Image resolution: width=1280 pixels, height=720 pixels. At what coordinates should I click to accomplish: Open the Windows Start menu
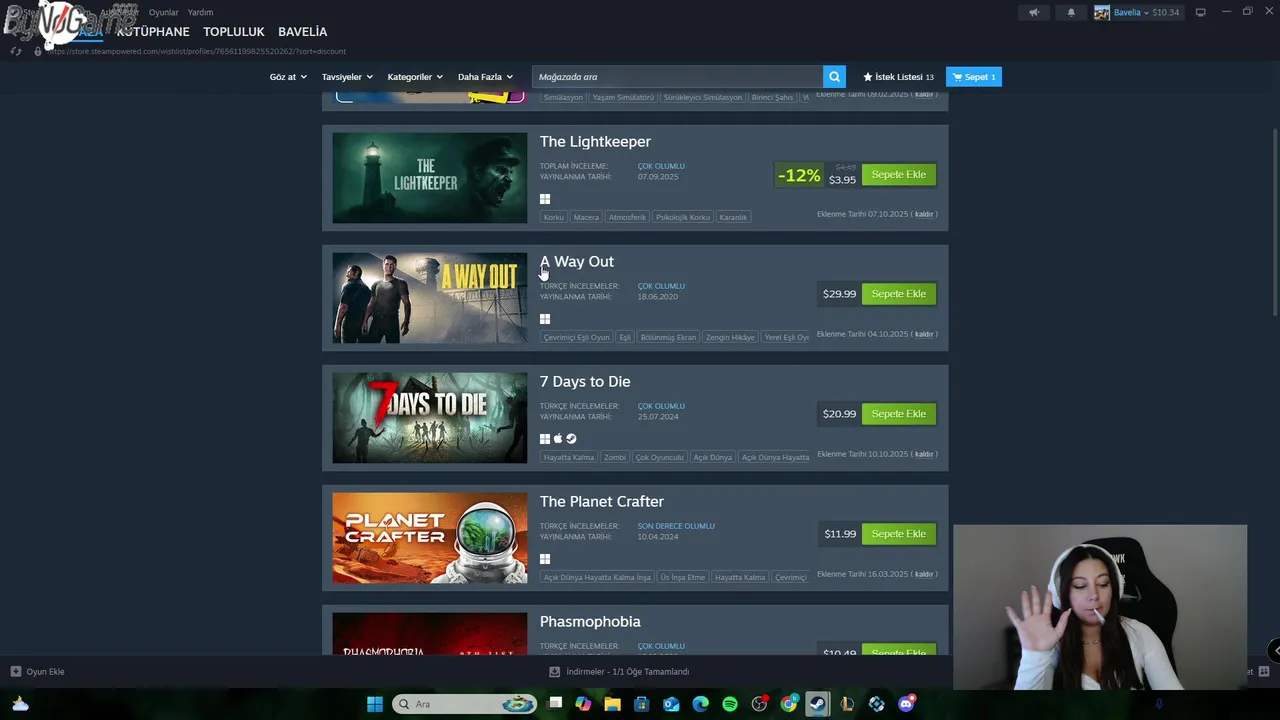(375, 704)
